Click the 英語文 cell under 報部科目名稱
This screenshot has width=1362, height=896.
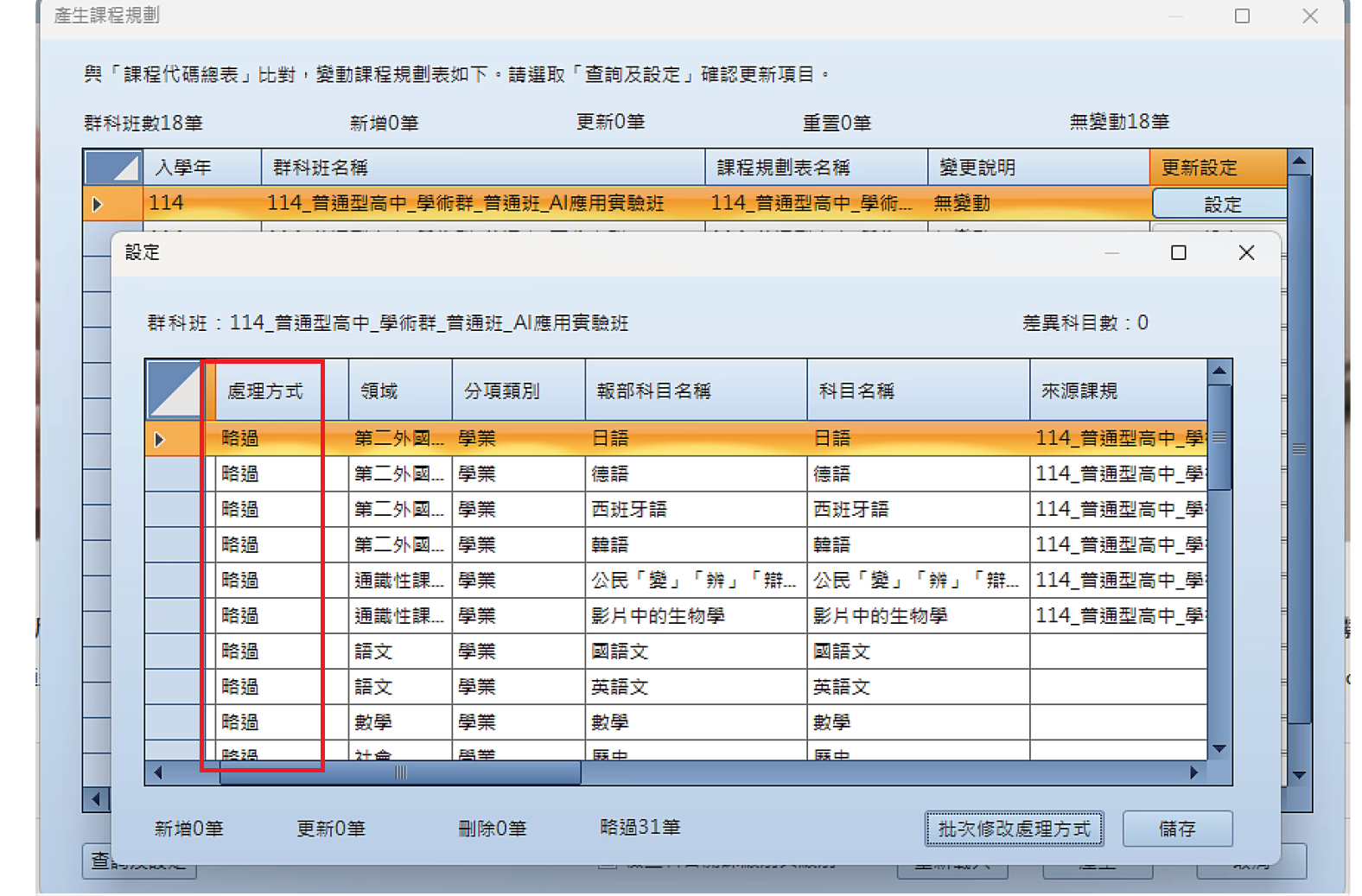(696, 686)
